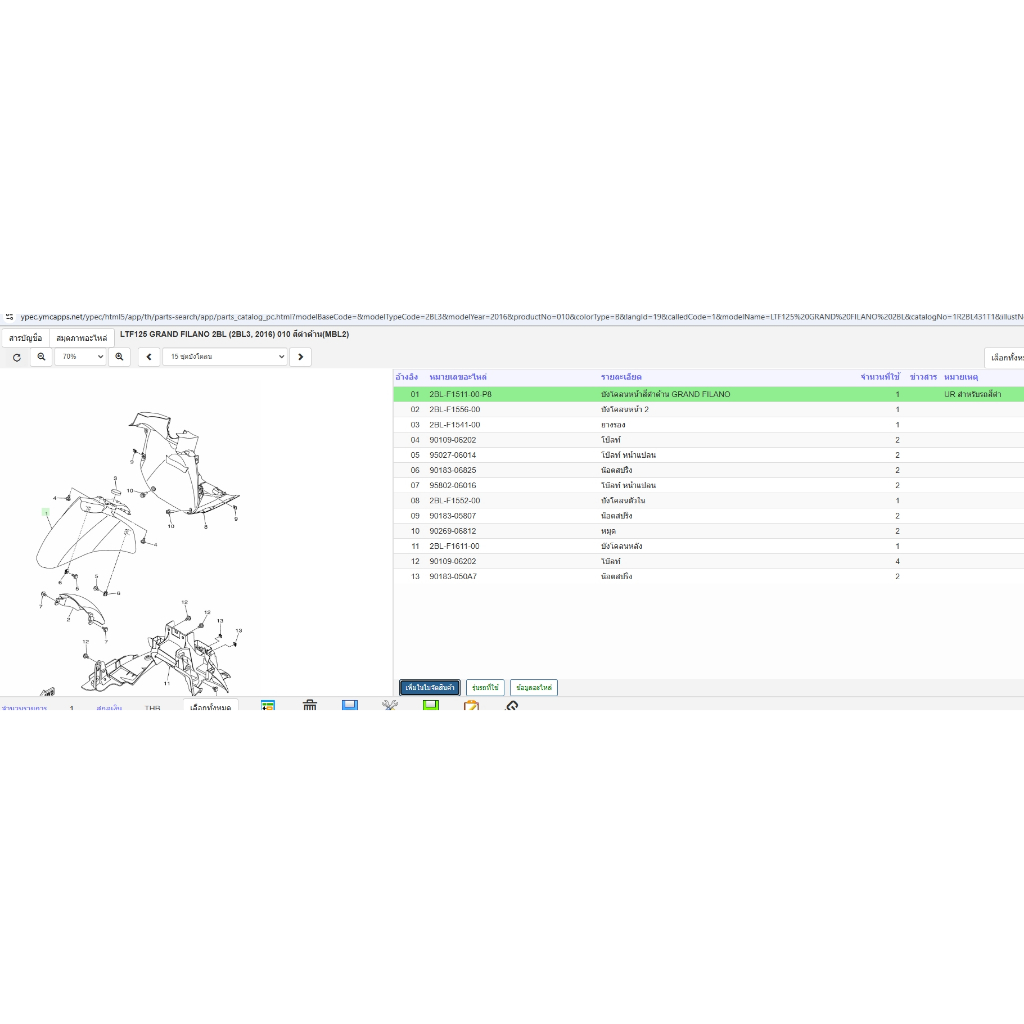The height and width of the screenshot is (1024, 1024).
Task: Click the browser address bar URL
Action: (x=521, y=317)
